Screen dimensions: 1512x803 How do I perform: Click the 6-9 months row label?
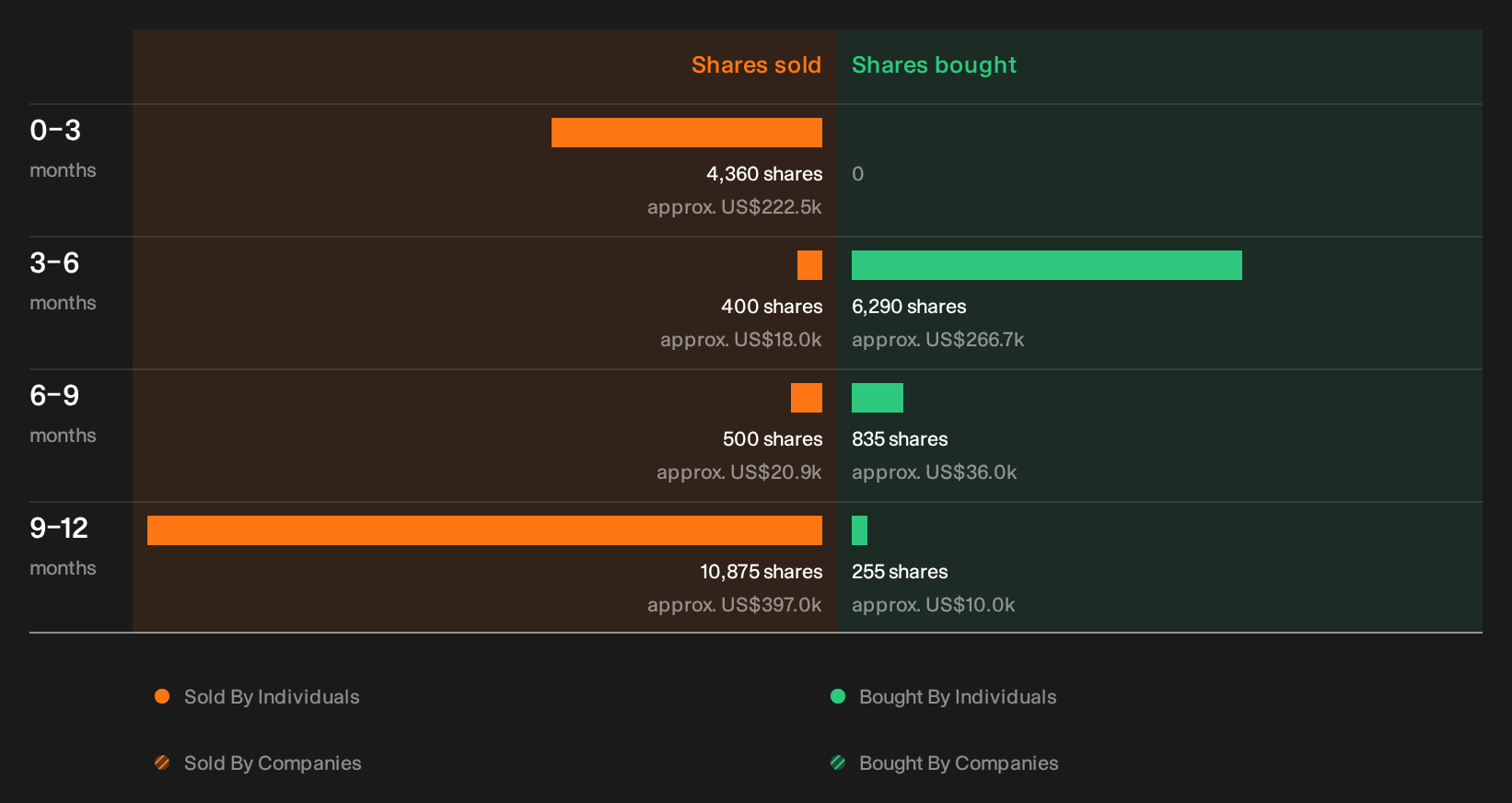(63, 413)
